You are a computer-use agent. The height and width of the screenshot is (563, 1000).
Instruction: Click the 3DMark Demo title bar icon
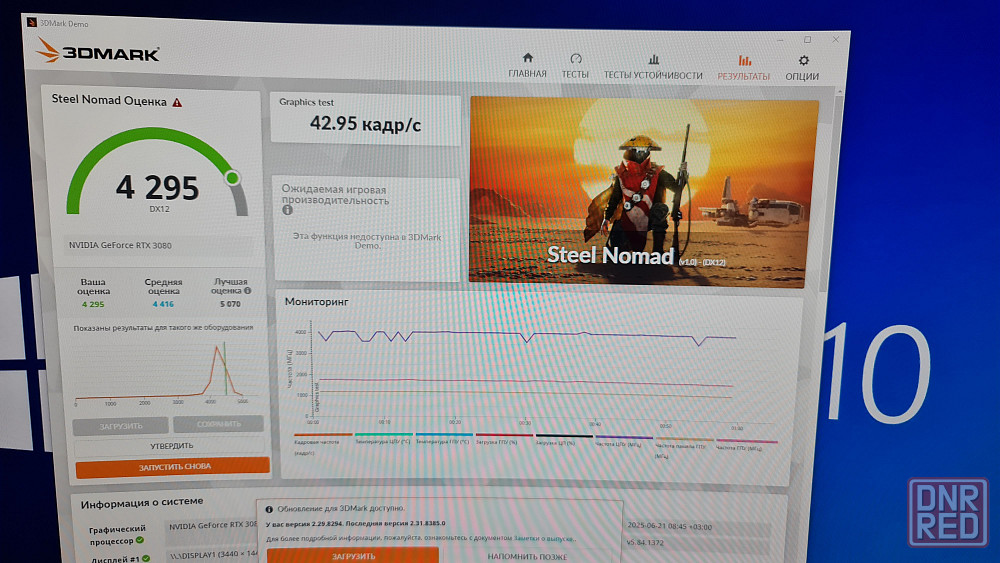[x=32, y=22]
